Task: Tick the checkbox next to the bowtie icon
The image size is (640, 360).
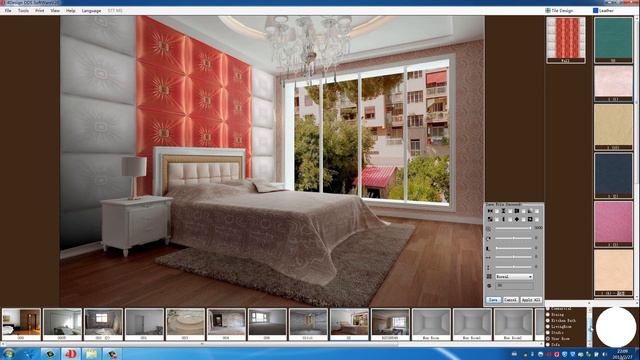Action: (497, 211)
